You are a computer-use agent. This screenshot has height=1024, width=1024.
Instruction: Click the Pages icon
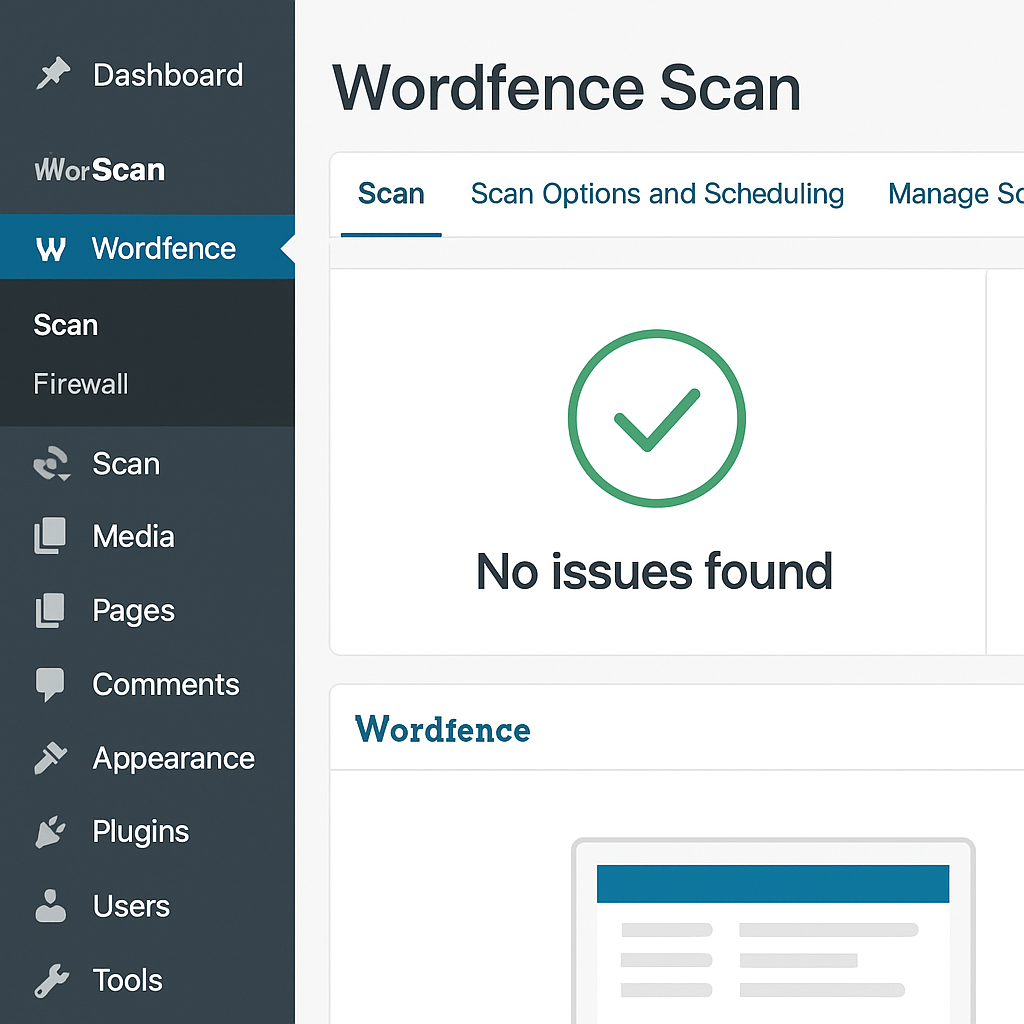(x=50, y=611)
